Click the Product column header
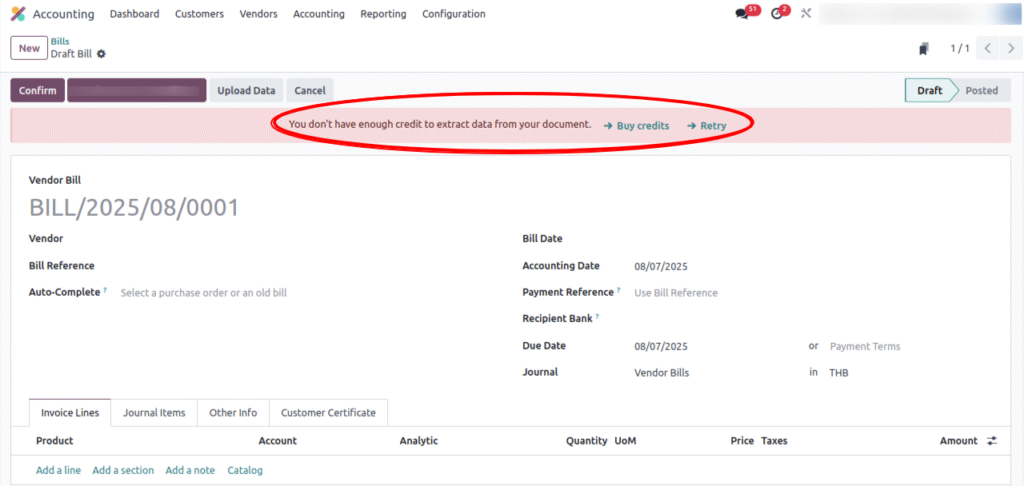Image resolution: width=1024 pixels, height=486 pixels. tap(55, 441)
